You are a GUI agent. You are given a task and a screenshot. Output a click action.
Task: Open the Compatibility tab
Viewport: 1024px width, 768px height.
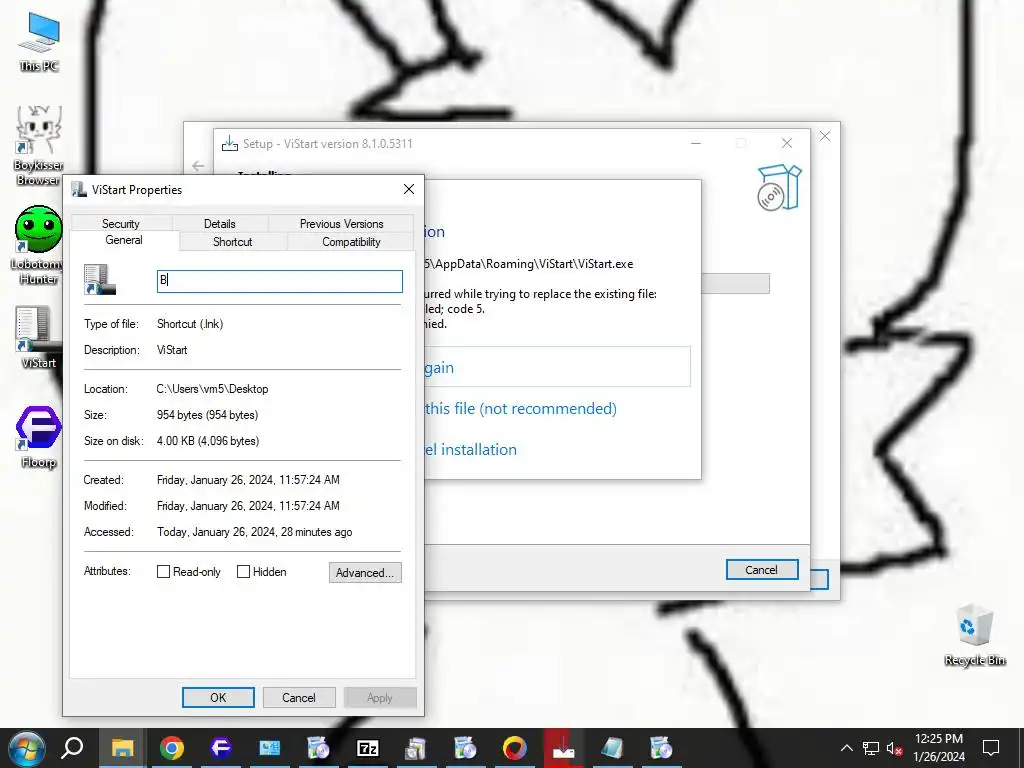[x=351, y=242]
